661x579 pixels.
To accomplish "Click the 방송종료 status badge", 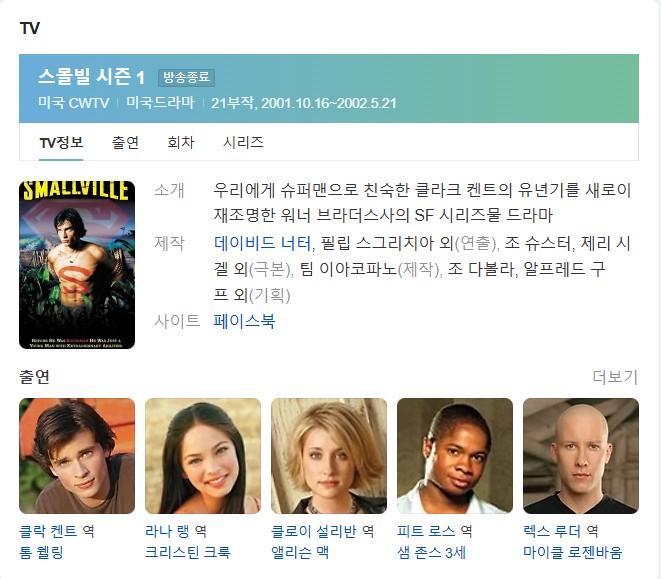I will coord(186,78).
